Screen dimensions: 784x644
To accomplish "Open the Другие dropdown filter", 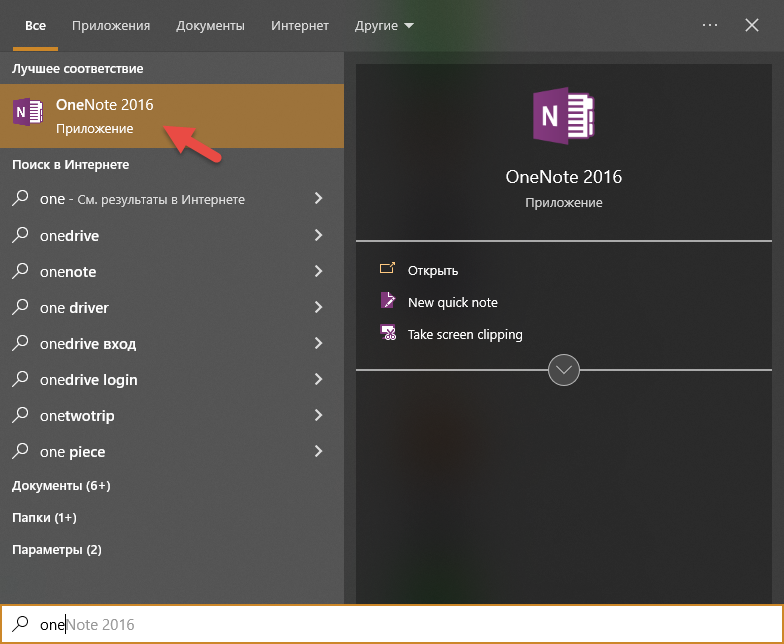I will pyautogui.click(x=384, y=26).
